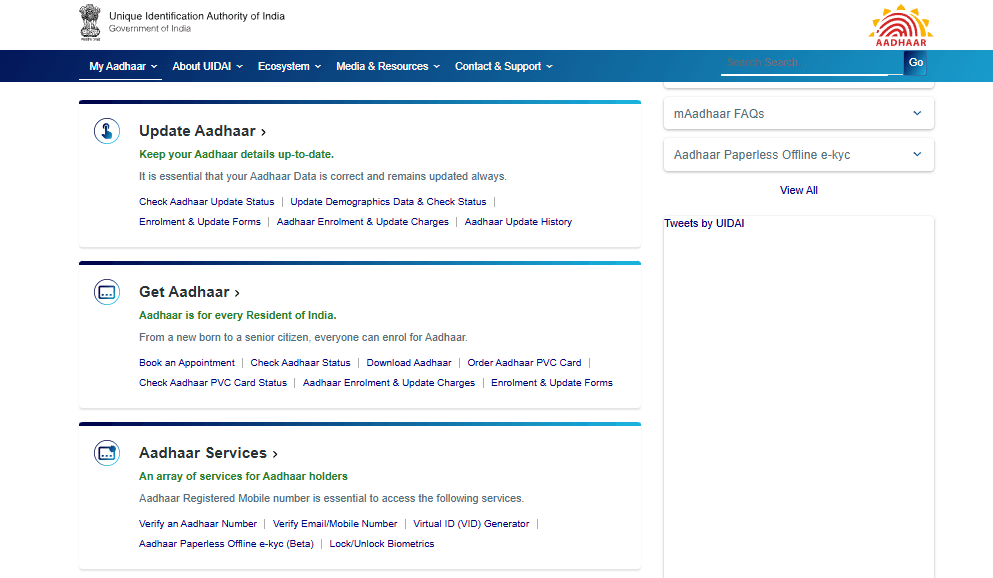Viewport: 993px width, 578px height.
Task: Click Lock/Unlock Biometrics link
Action: [382, 544]
